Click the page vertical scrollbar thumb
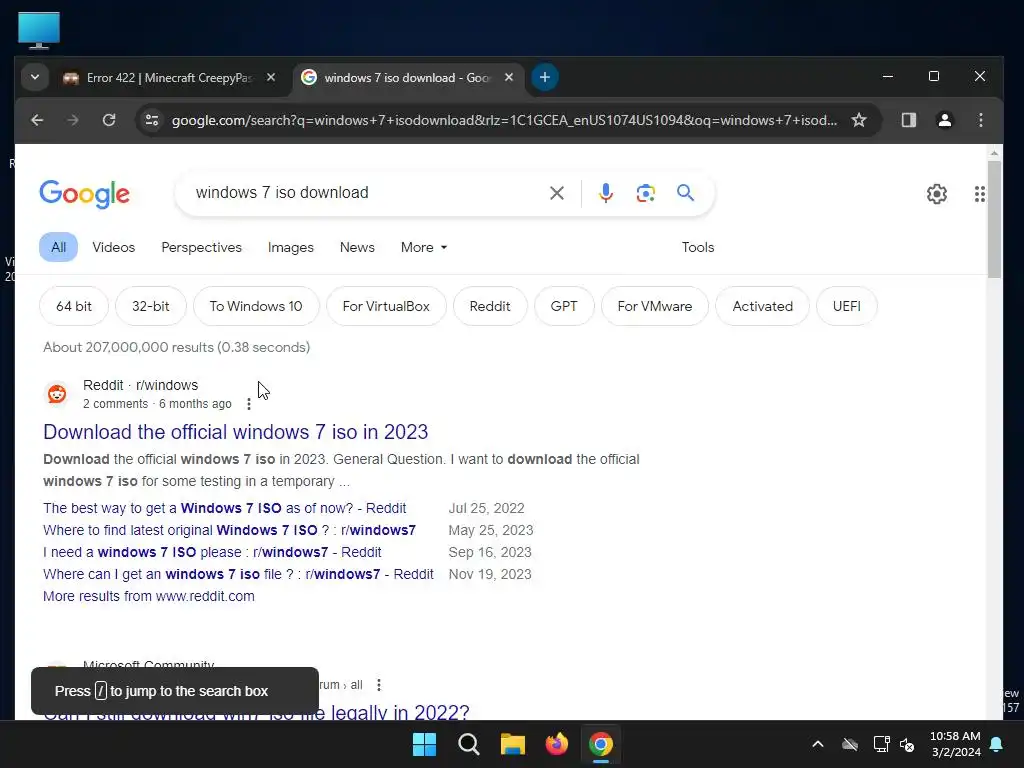 coord(994,219)
